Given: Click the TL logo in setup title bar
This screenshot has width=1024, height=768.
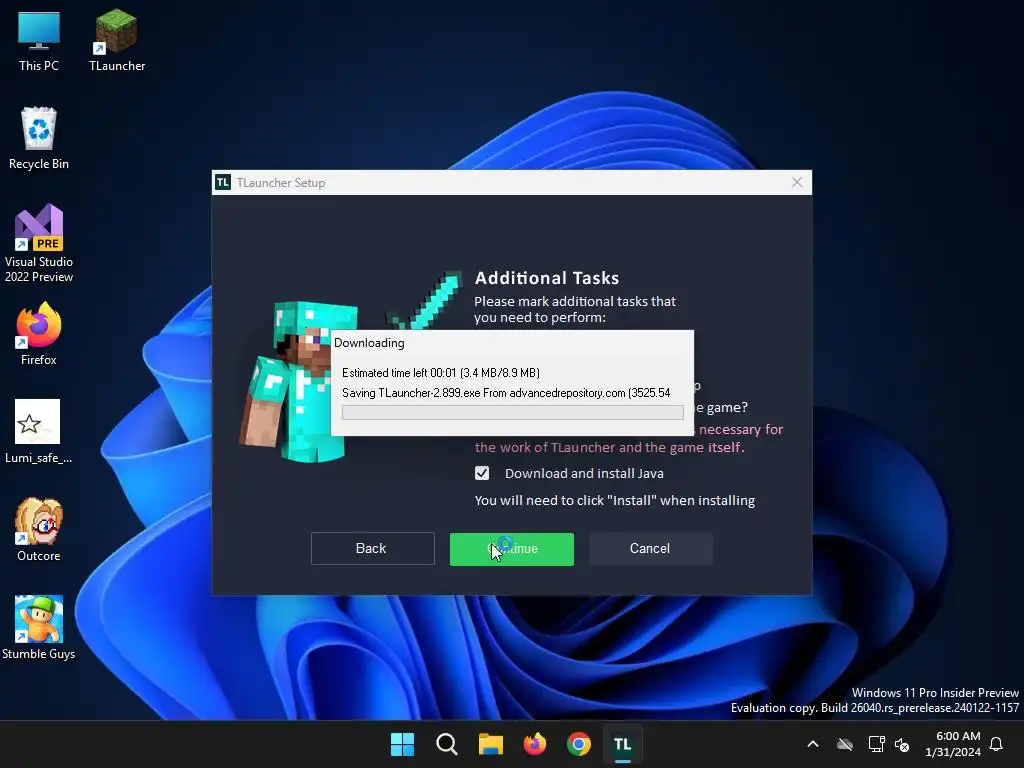Looking at the screenshot, I should [x=223, y=182].
